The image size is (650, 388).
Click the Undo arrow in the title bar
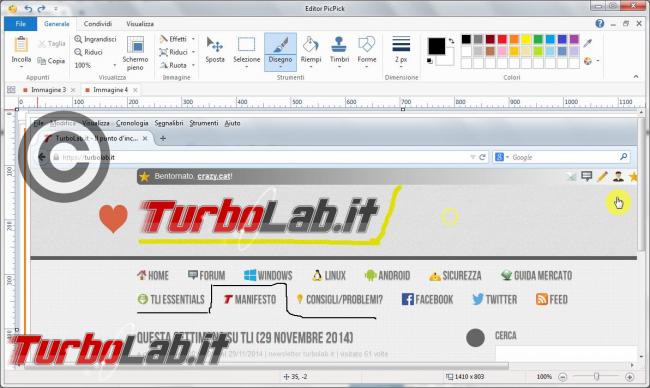[x=28, y=8]
